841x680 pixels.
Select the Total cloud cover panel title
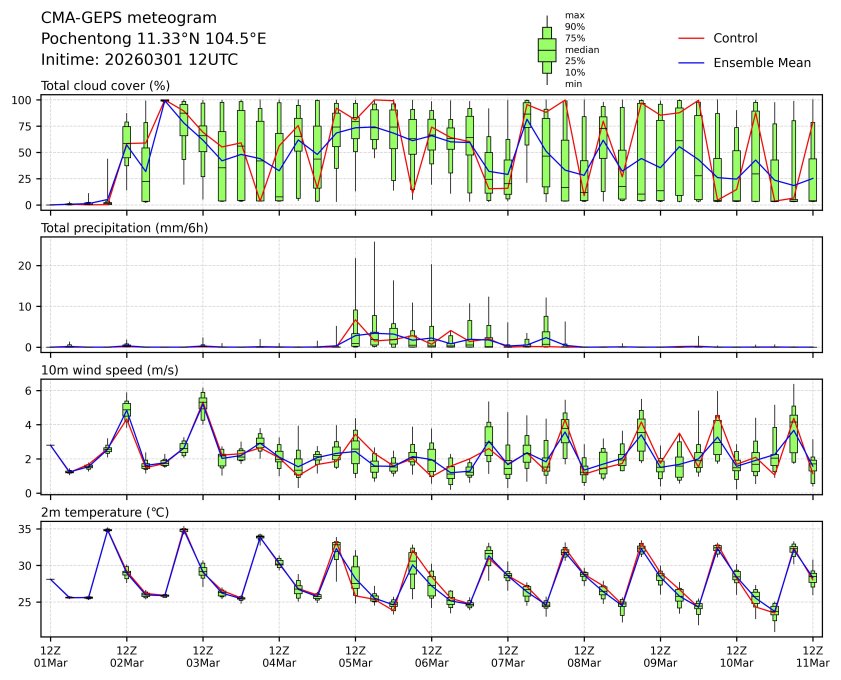pyautogui.click(x=105, y=86)
